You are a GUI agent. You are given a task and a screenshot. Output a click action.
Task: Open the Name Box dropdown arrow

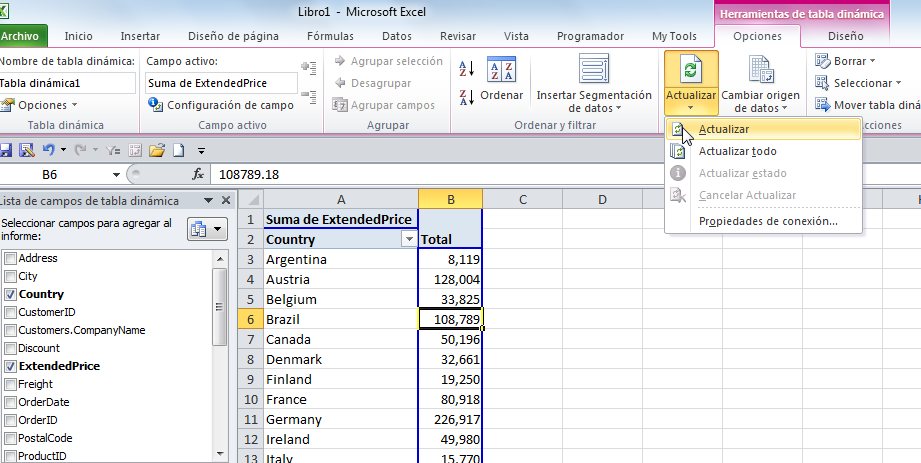click(x=116, y=175)
